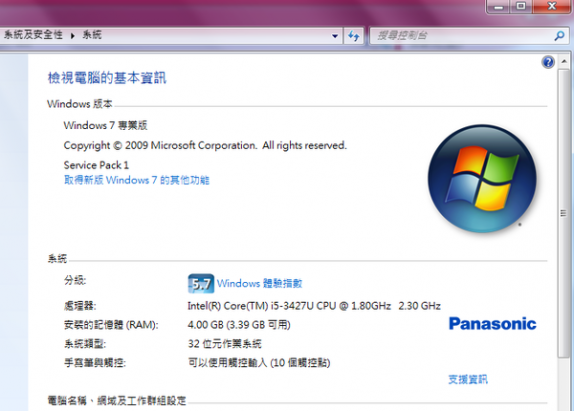Click the 檢視電腦的基本資訊 heading

pyautogui.click(x=107, y=78)
